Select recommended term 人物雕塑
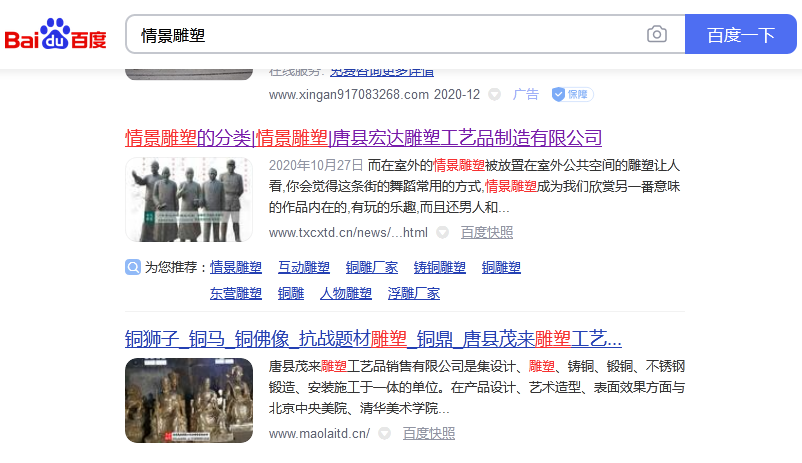 [346, 293]
